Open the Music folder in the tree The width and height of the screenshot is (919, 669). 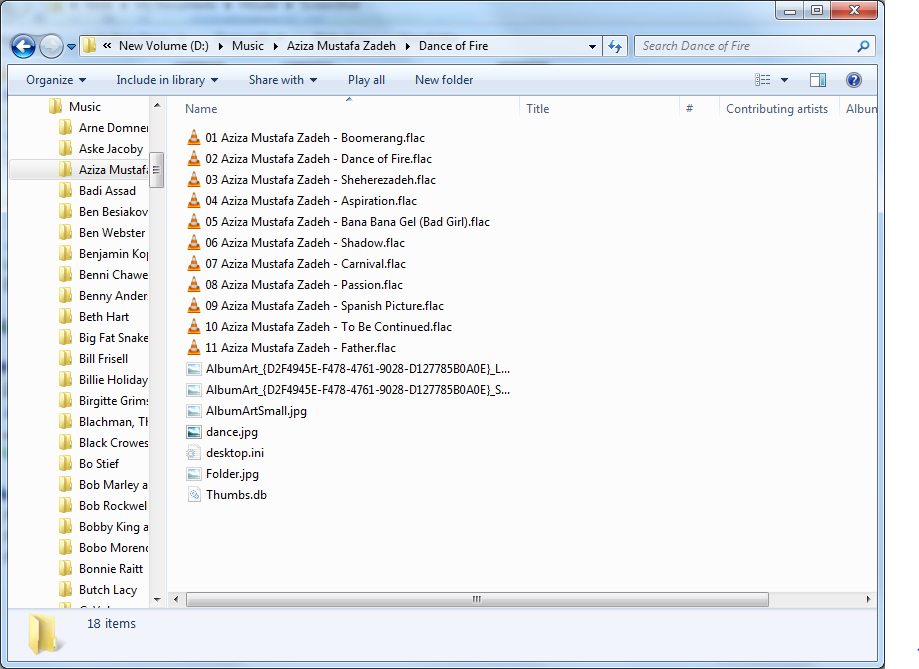click(84, 107)
